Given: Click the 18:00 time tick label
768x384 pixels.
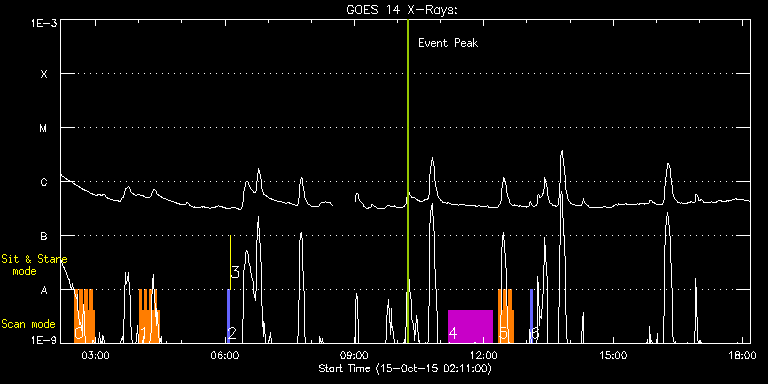Looking at the screenshot, I should pyautogui.click(x=742, y=356).
